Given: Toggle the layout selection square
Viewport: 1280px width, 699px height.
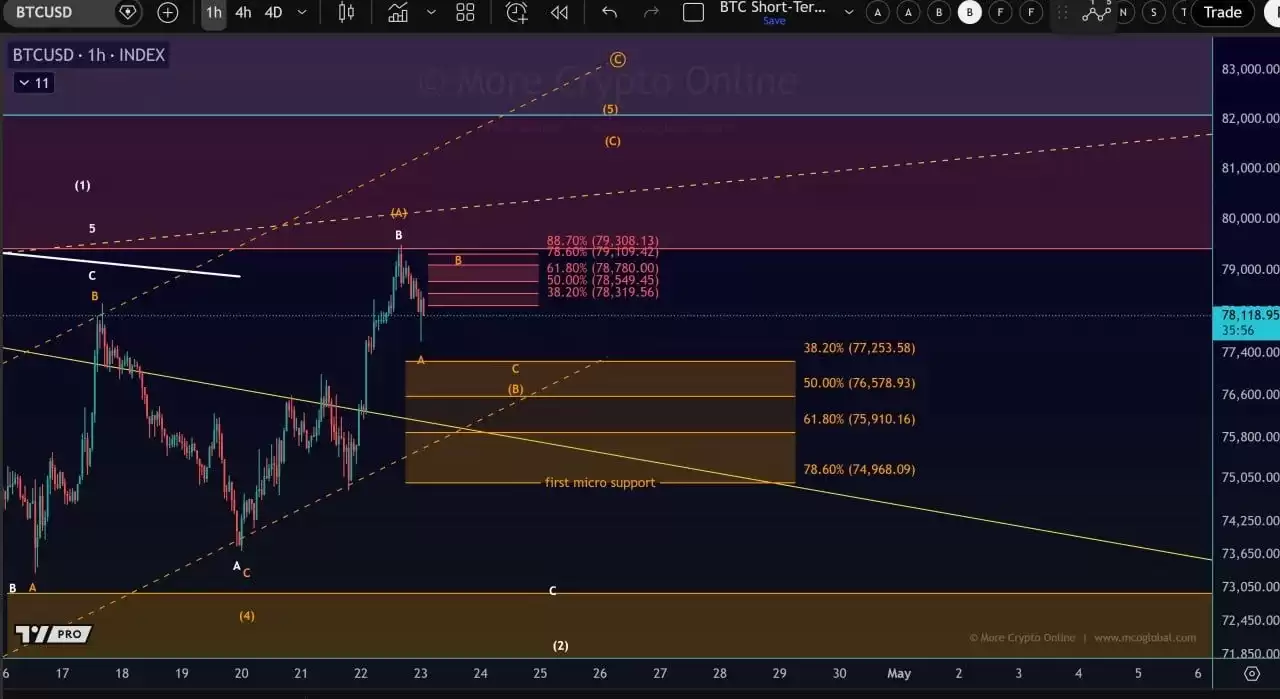Looking at the screenshot, I should point(693,13).
